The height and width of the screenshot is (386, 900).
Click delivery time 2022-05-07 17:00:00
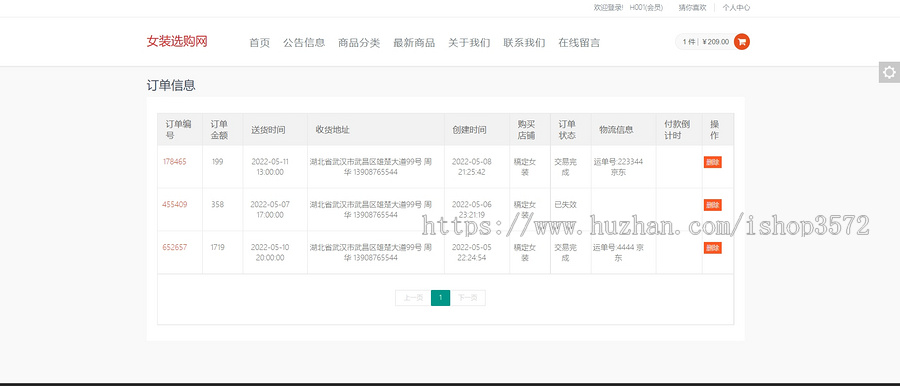click(270, 210)
